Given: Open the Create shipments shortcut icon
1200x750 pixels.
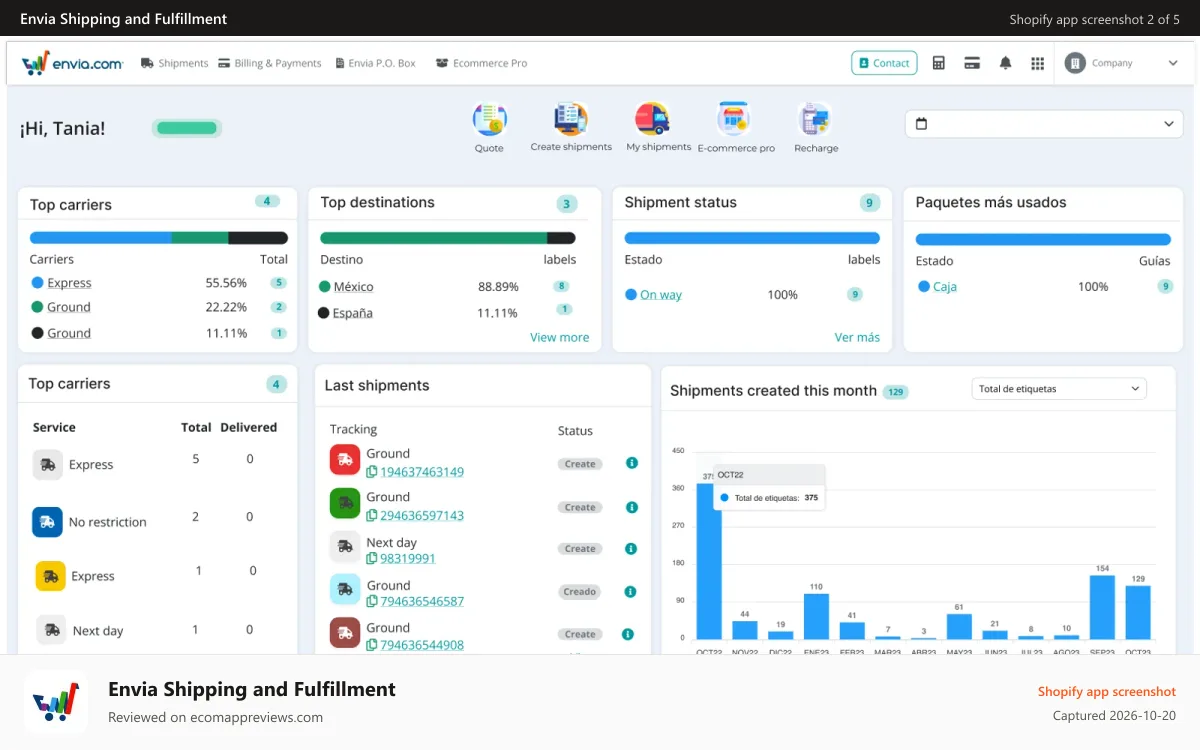Looking at the screenshot, I should (x=571, y=120).
